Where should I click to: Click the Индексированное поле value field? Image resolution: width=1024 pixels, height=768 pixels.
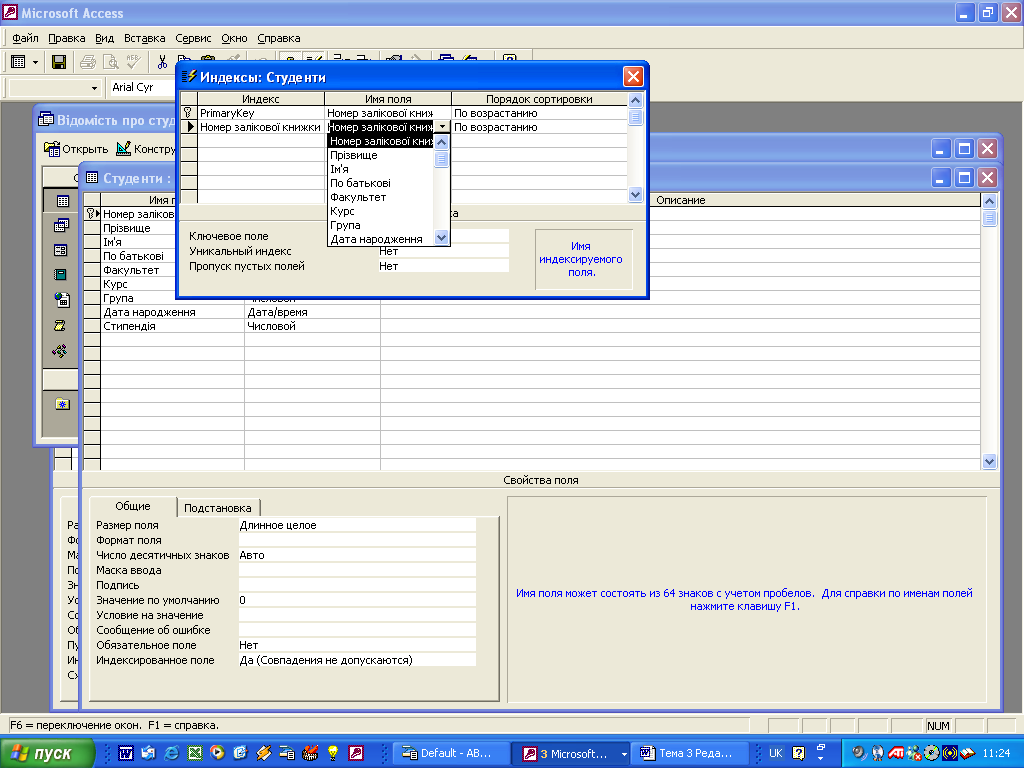pos(357,660)
